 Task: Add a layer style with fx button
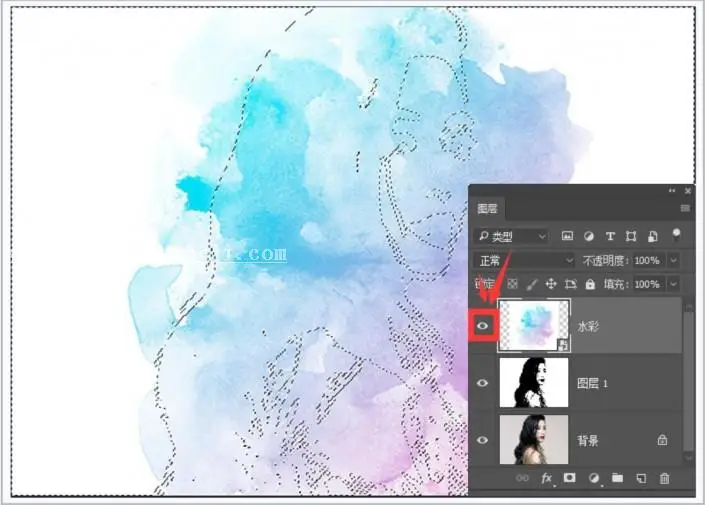point(547,478)
